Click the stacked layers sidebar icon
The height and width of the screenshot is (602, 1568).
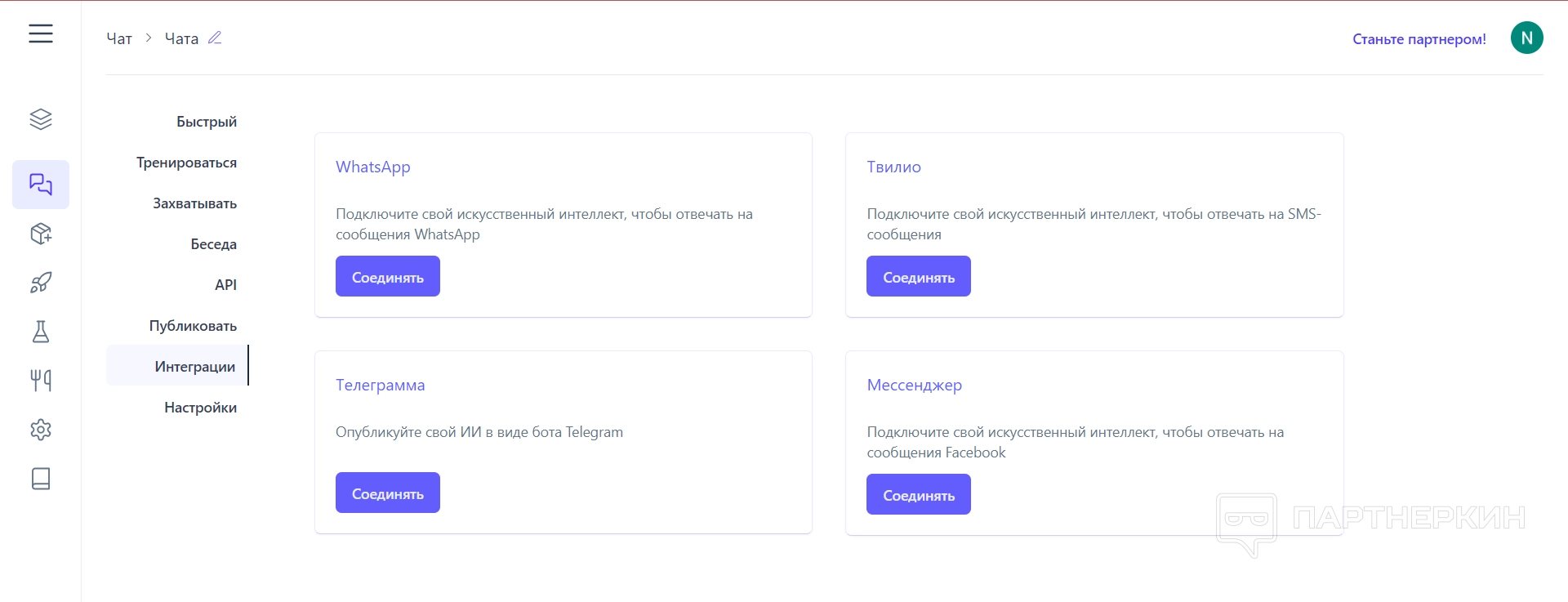pos(41,119)
